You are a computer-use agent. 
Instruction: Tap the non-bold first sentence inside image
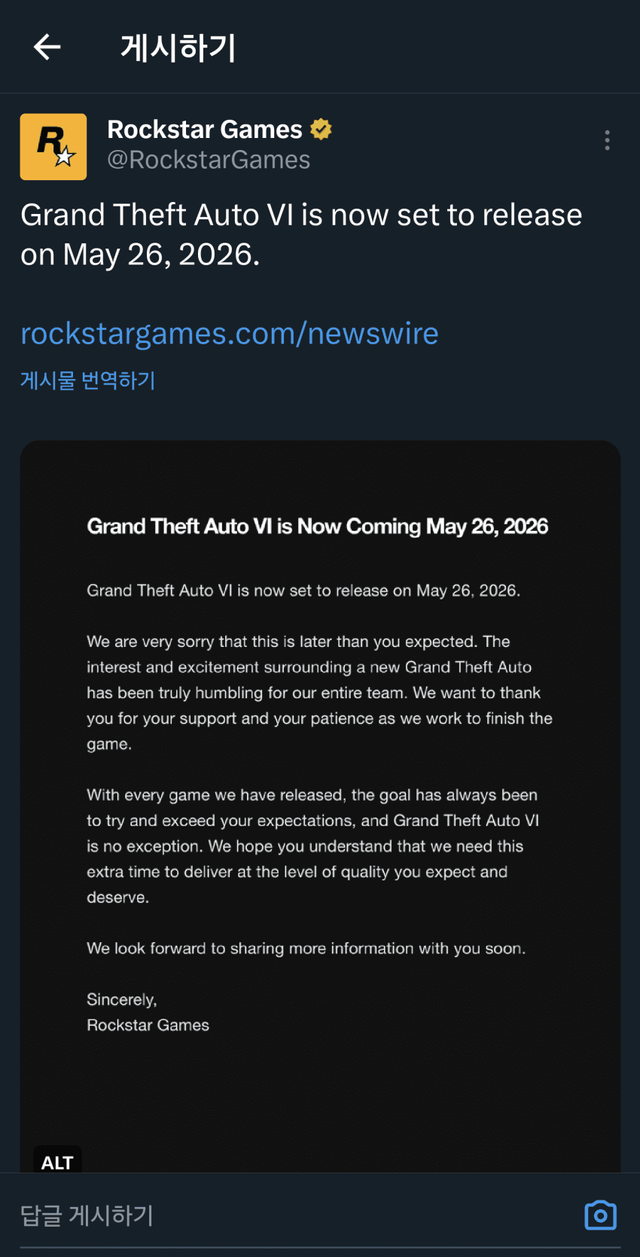303,590
